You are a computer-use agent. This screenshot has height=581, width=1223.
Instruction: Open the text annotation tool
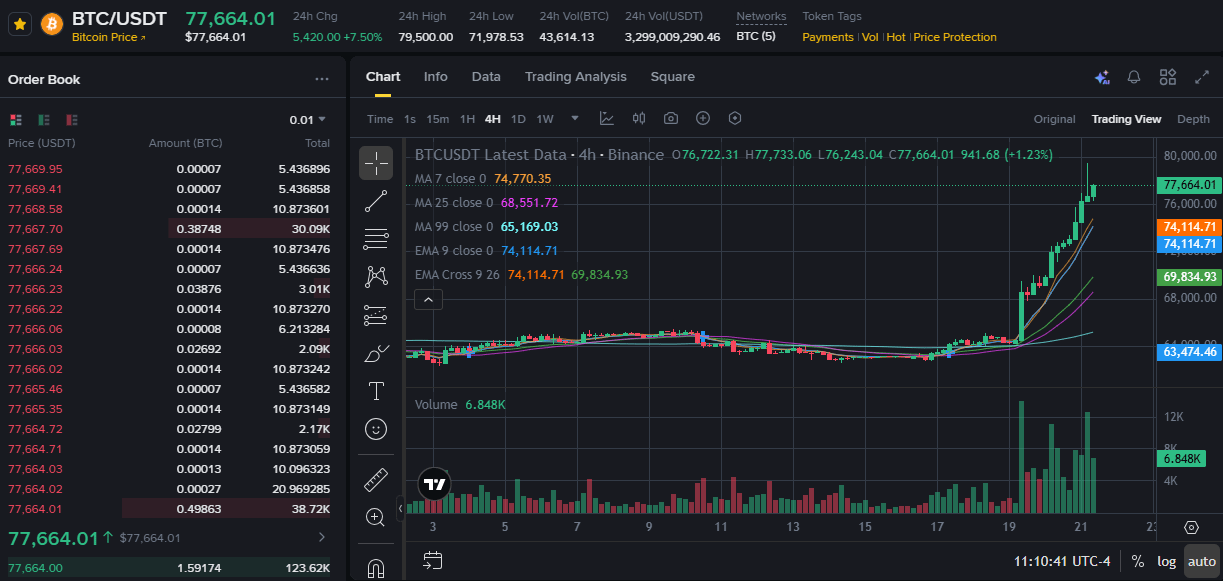point(376,390)
